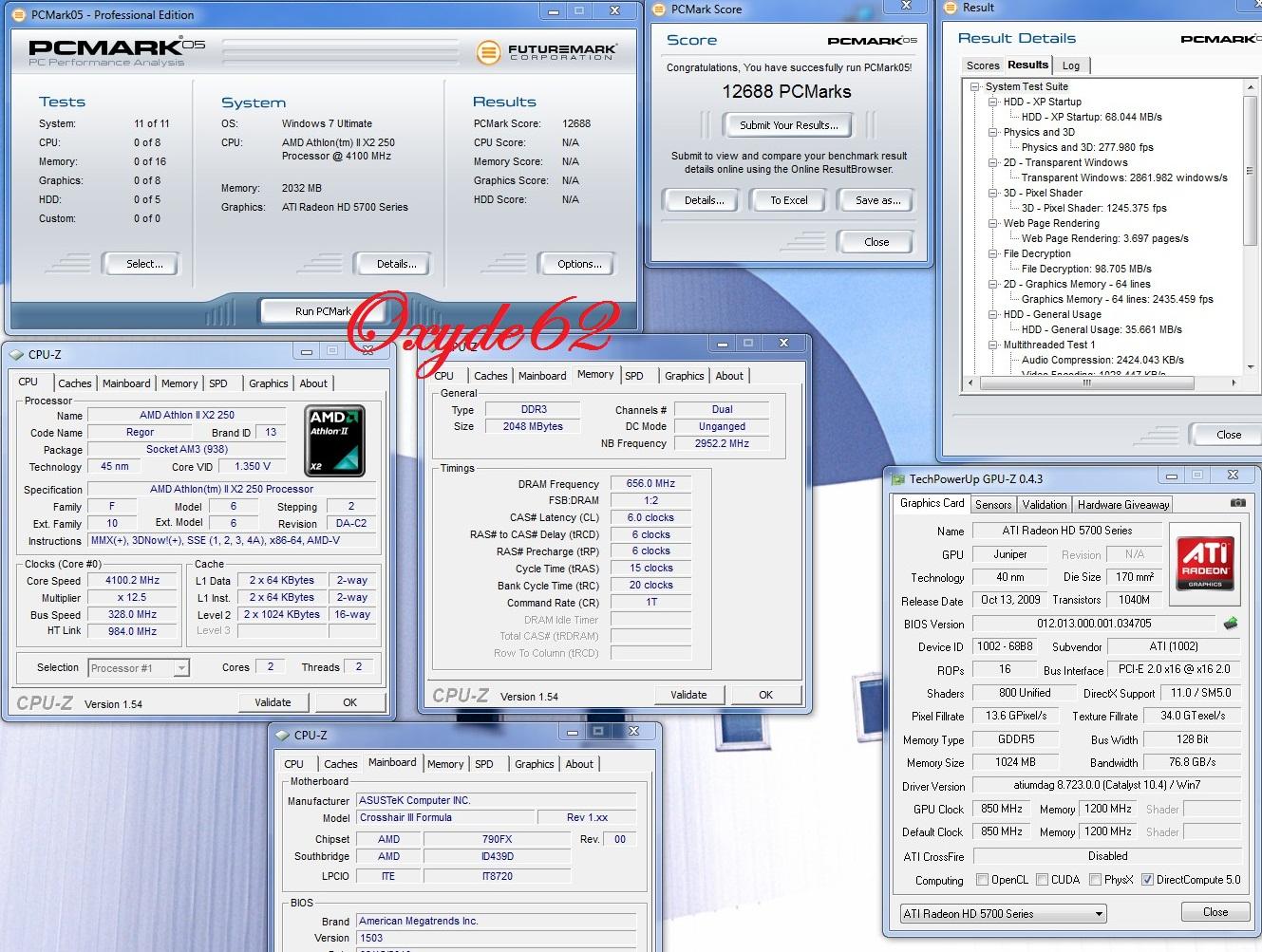
Task: Collapse the System Test Suite node
Action: [975, 86]
